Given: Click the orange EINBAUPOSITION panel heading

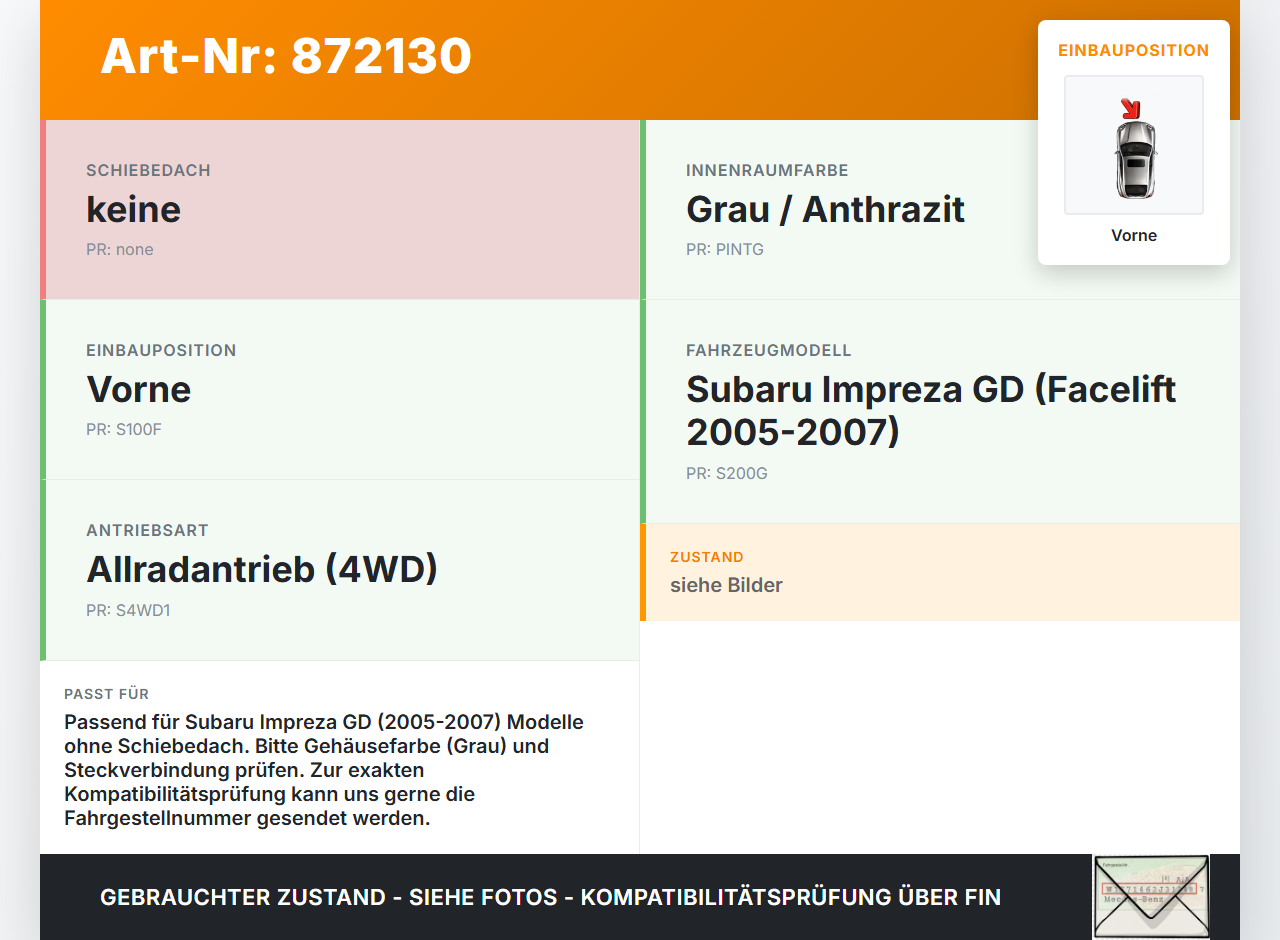Looking at the screenshot, I should pyautogui.click(x=1134, y=50).
